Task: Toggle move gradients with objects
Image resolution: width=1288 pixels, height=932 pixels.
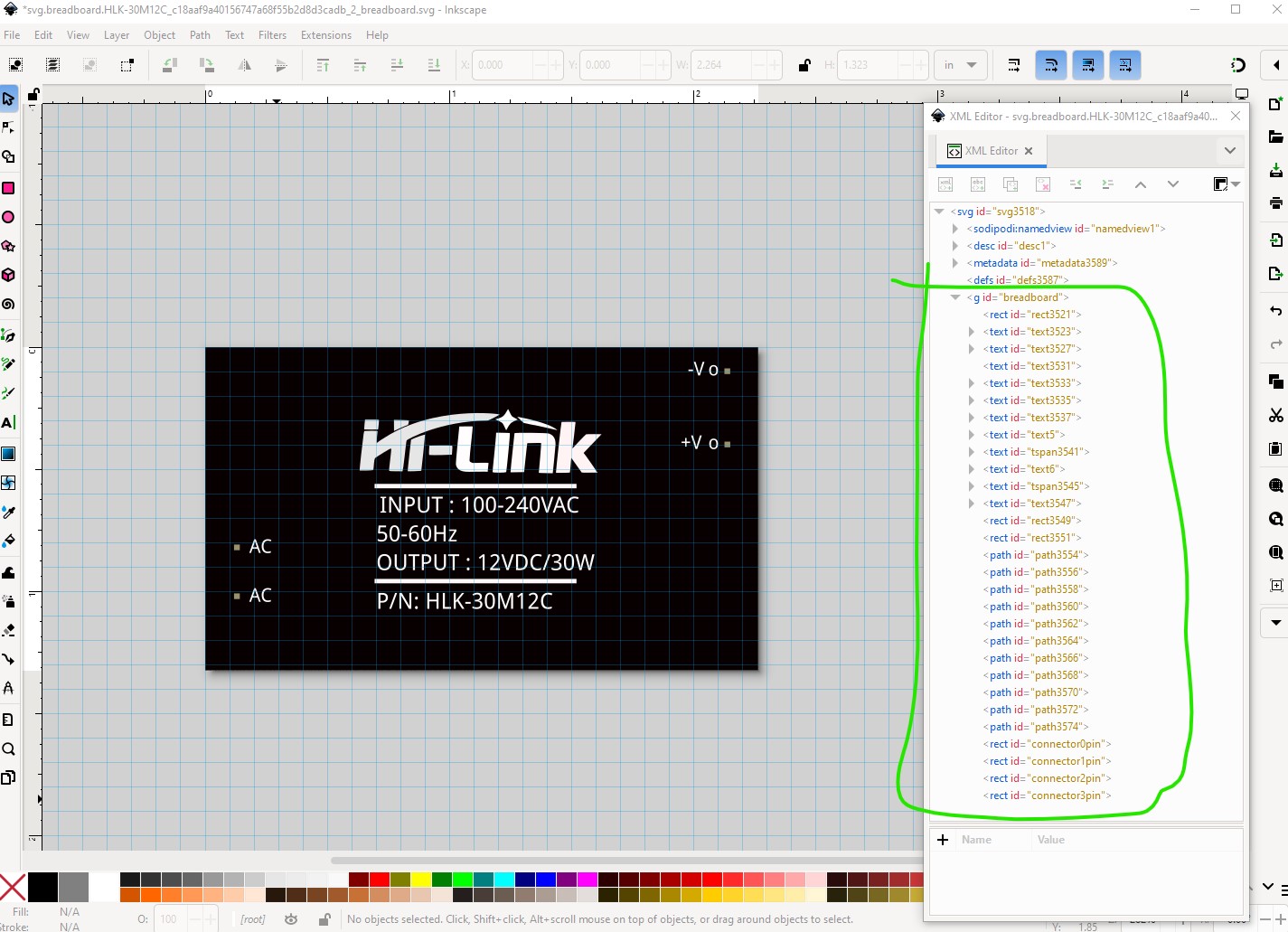Action: (1087, 65)
